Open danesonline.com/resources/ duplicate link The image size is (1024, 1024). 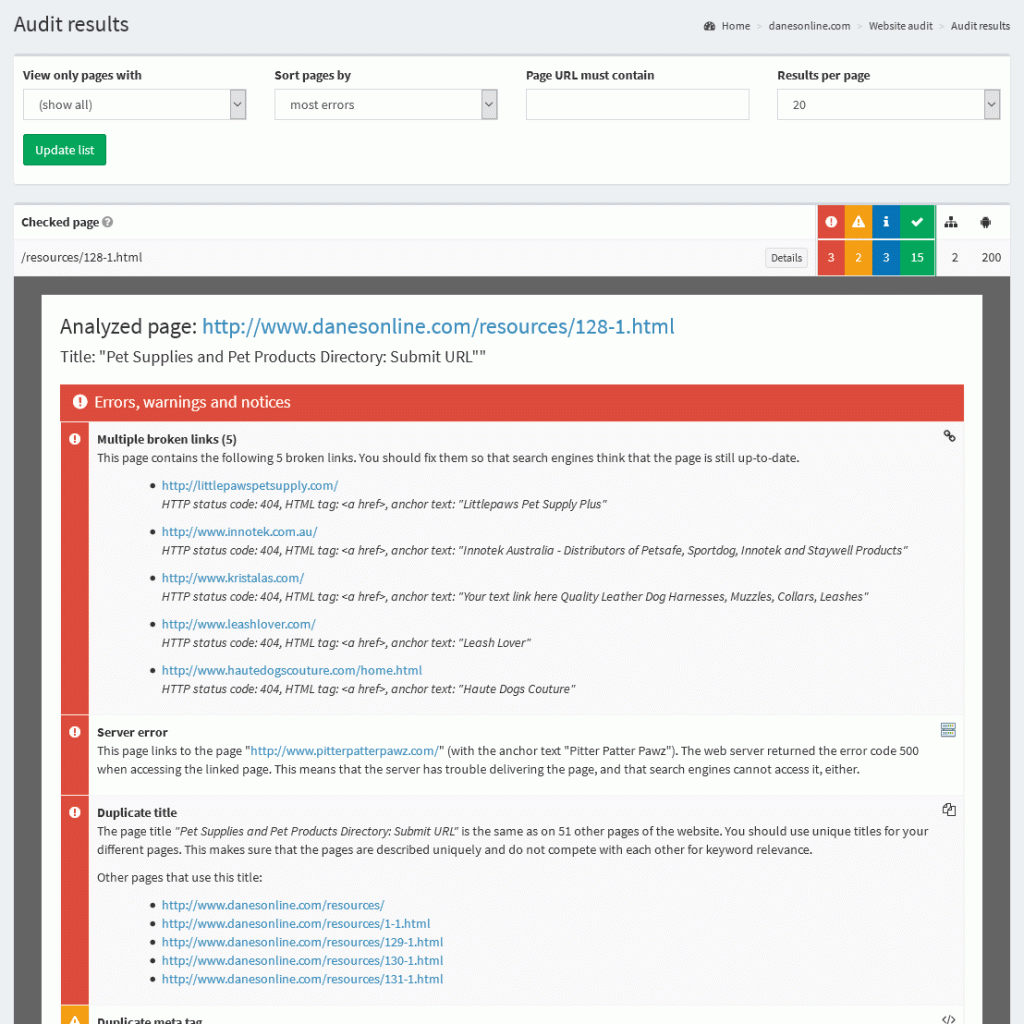click(273, 905)
